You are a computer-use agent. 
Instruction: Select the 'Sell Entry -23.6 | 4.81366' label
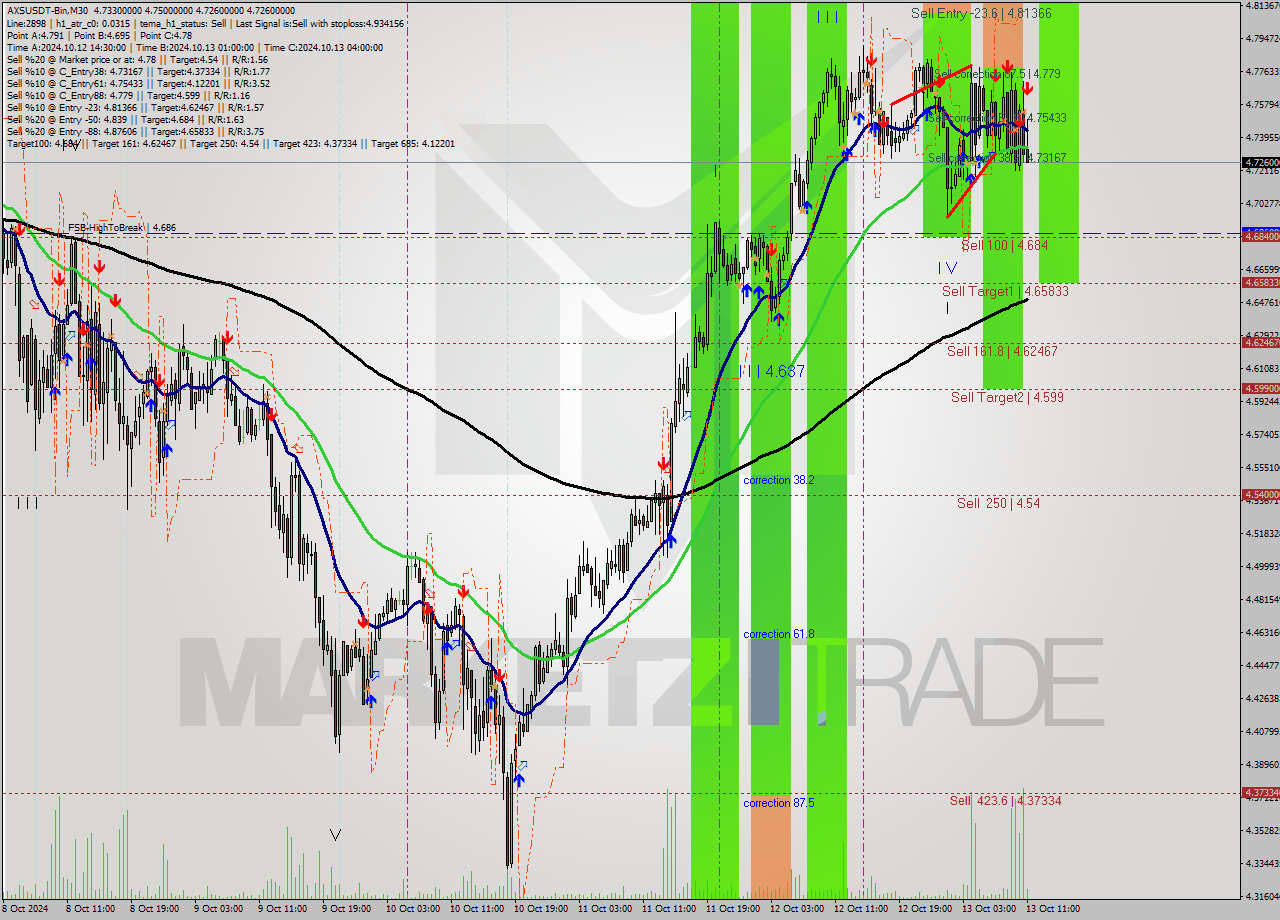click(x=981, y=13)
